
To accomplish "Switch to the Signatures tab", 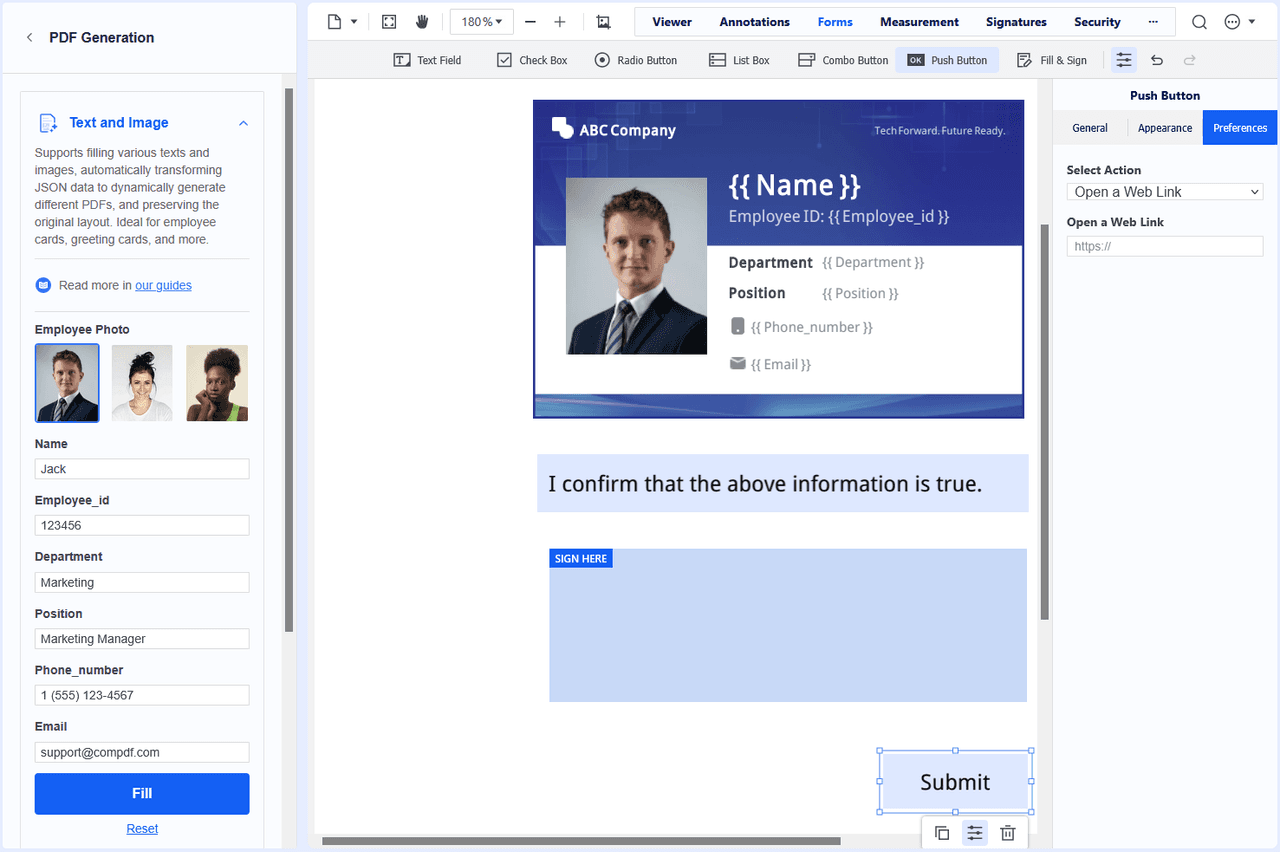I will [1017, 22].
